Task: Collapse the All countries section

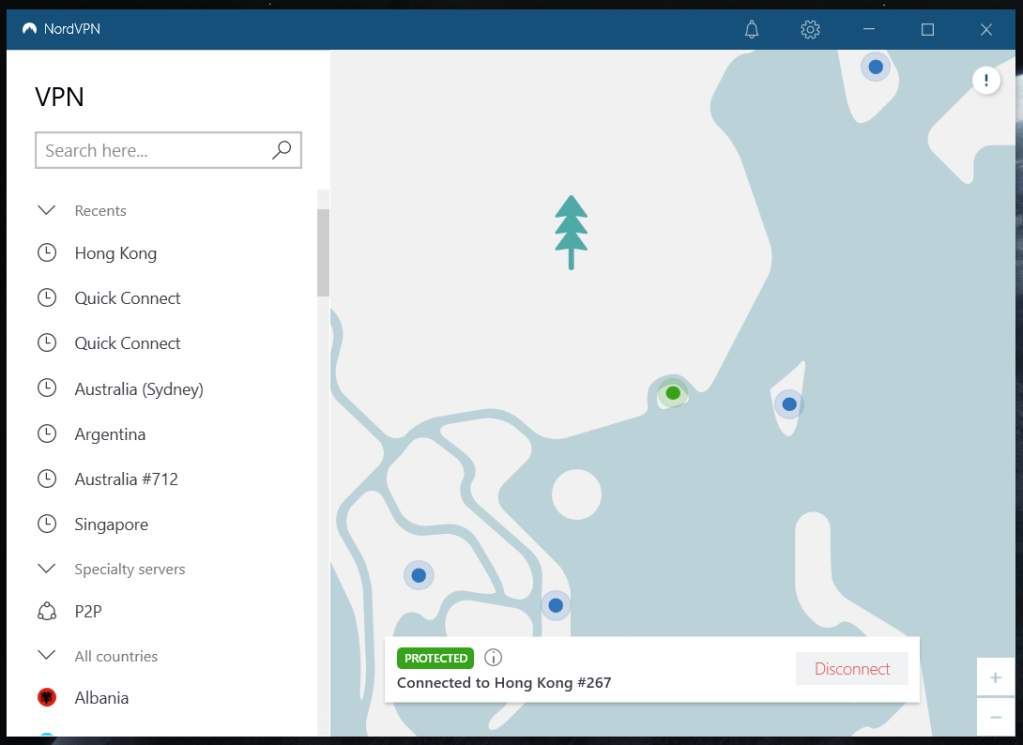Action: [46, 656]
